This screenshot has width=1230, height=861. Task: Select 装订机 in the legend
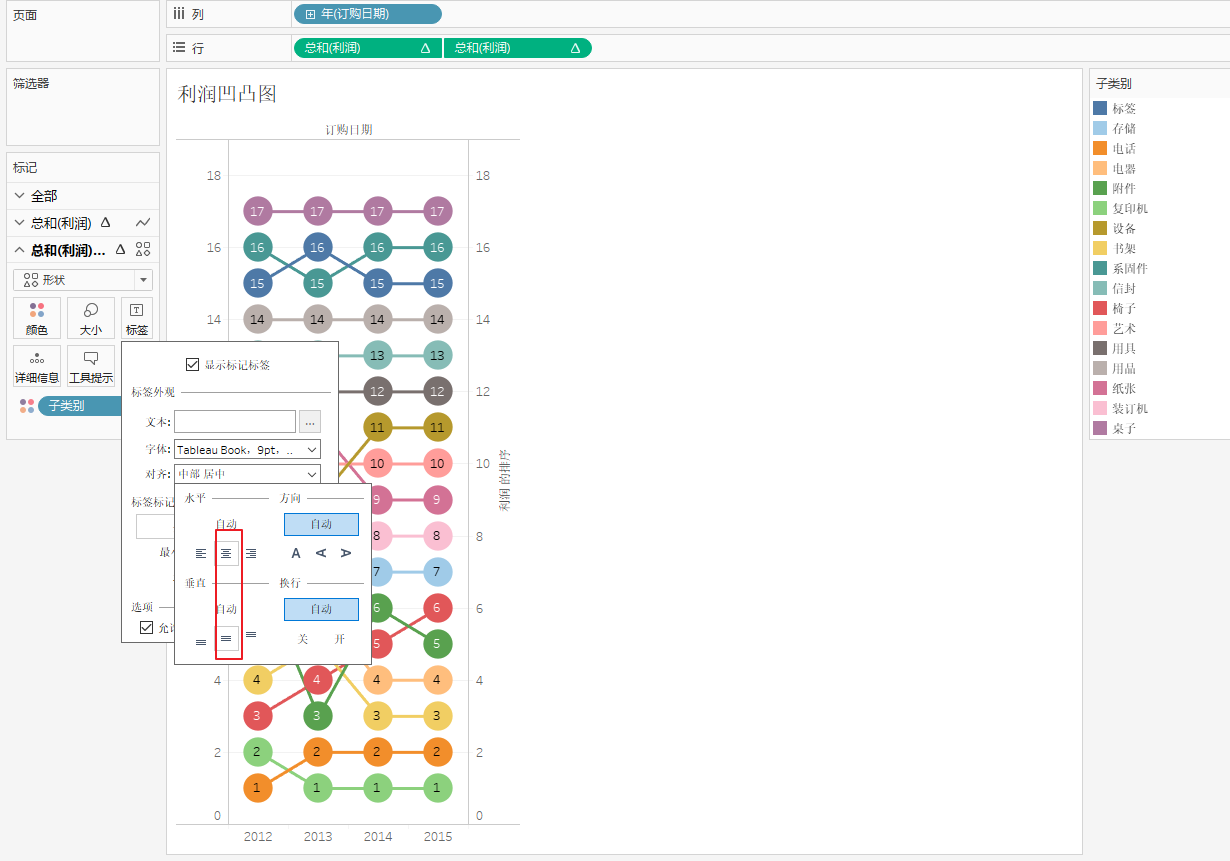[x=1130, y=408]
